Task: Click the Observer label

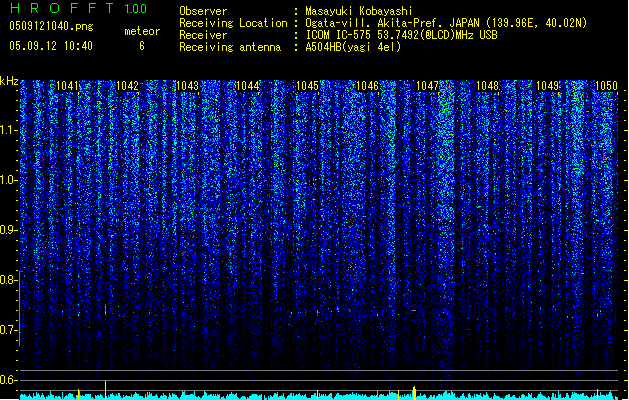Action: 203,11
